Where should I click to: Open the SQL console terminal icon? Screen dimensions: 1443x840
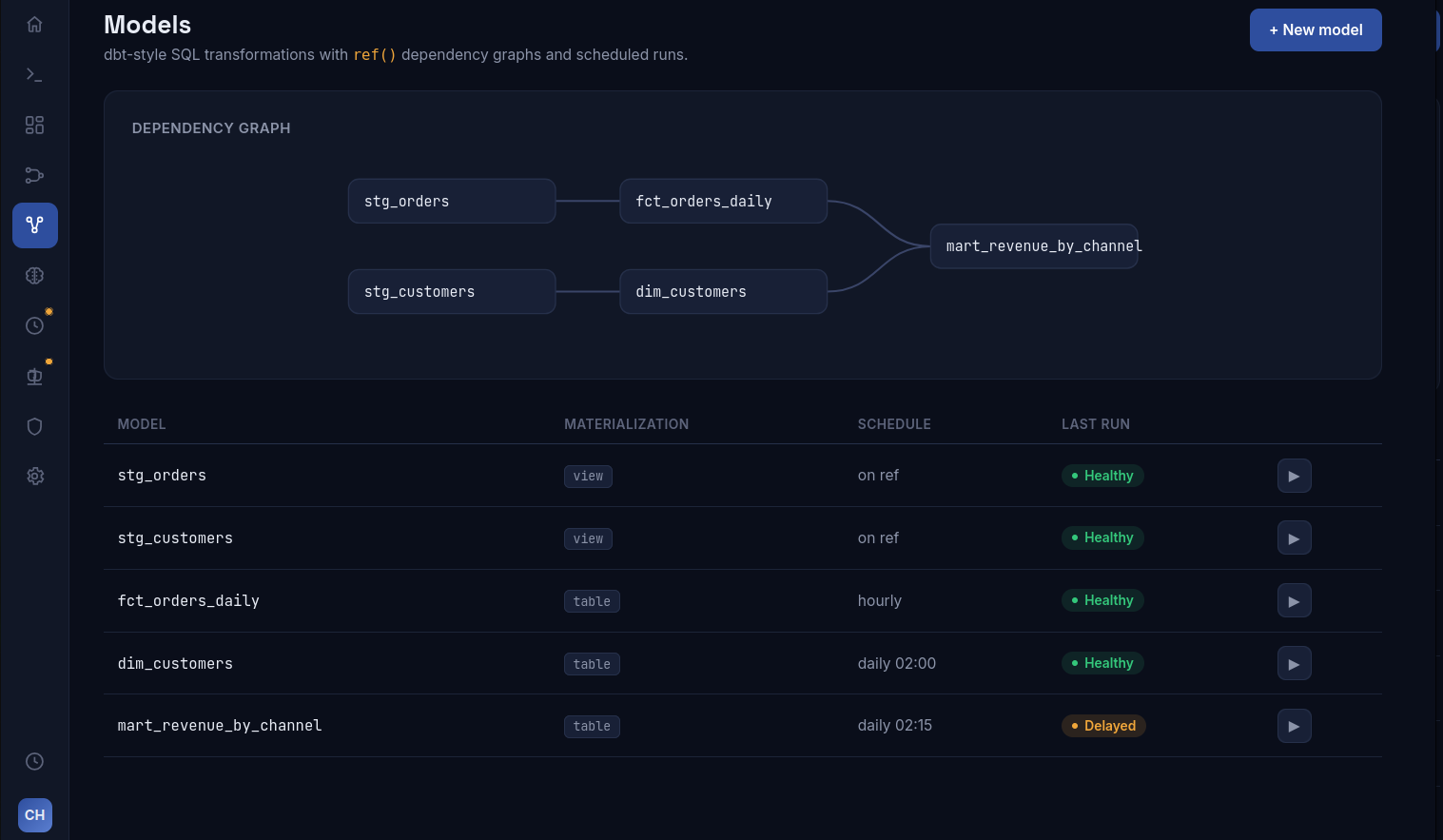[x=34, y=74]
